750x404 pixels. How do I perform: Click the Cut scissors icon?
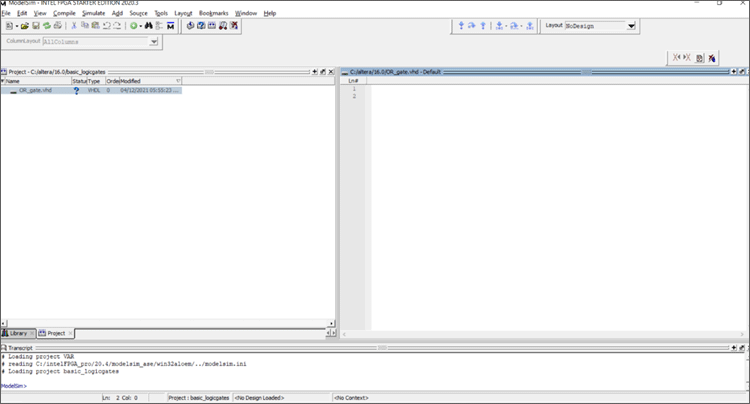pyautogui.click(x=74, y=26)
